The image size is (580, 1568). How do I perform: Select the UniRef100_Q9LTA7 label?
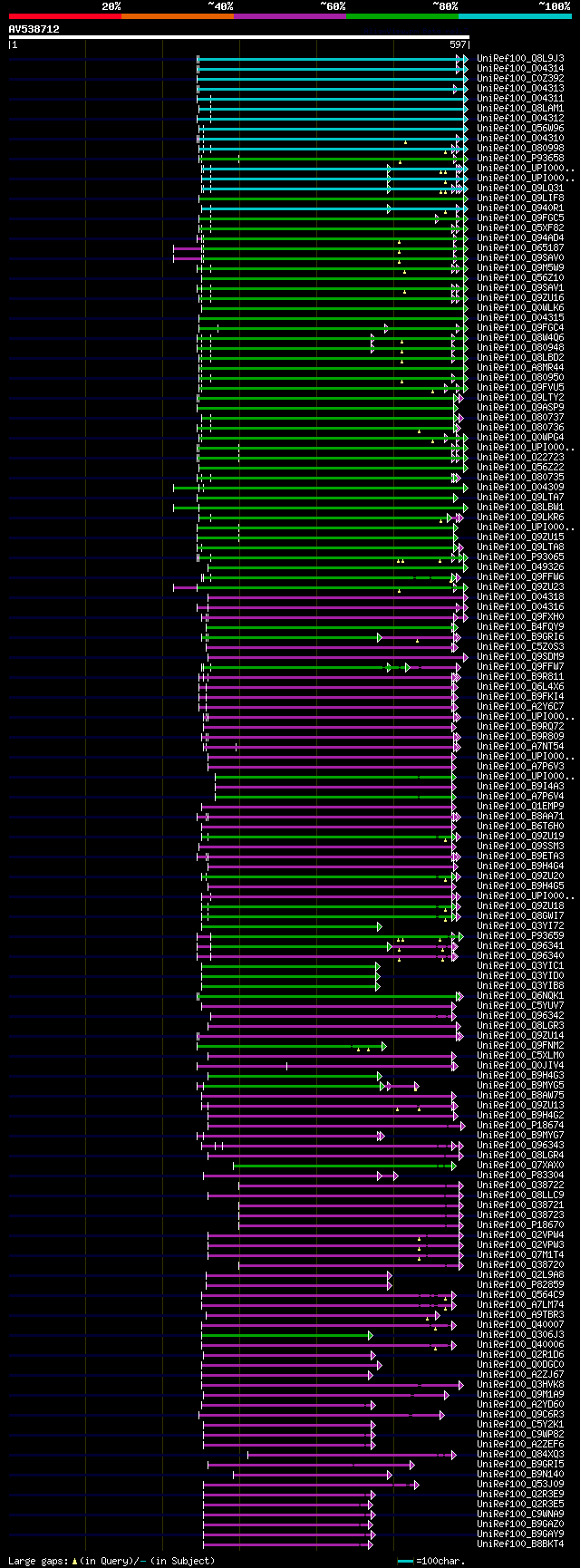[x=520, y=497]
